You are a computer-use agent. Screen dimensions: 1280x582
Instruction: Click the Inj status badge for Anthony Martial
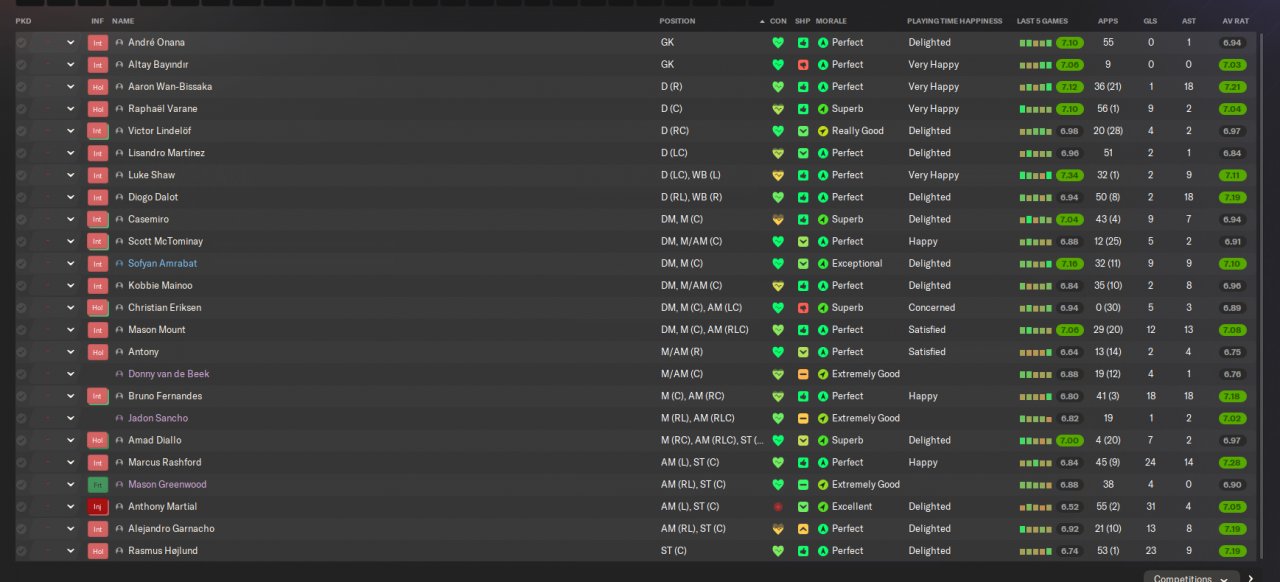click(x=98, y=507)
